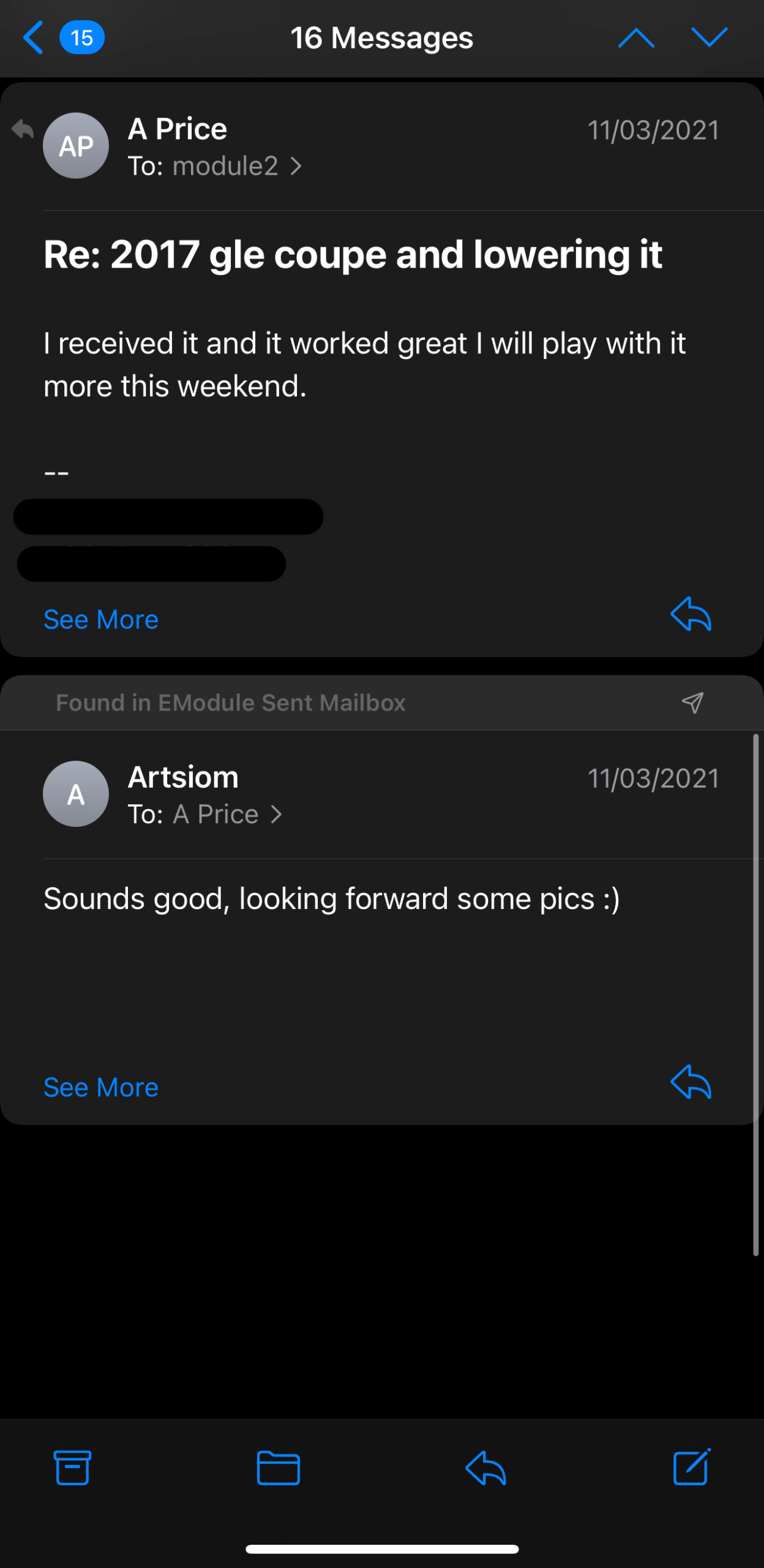The image size is (764, 1568).
Task: Tap the unread count badge showing 15
Action: 81,38
